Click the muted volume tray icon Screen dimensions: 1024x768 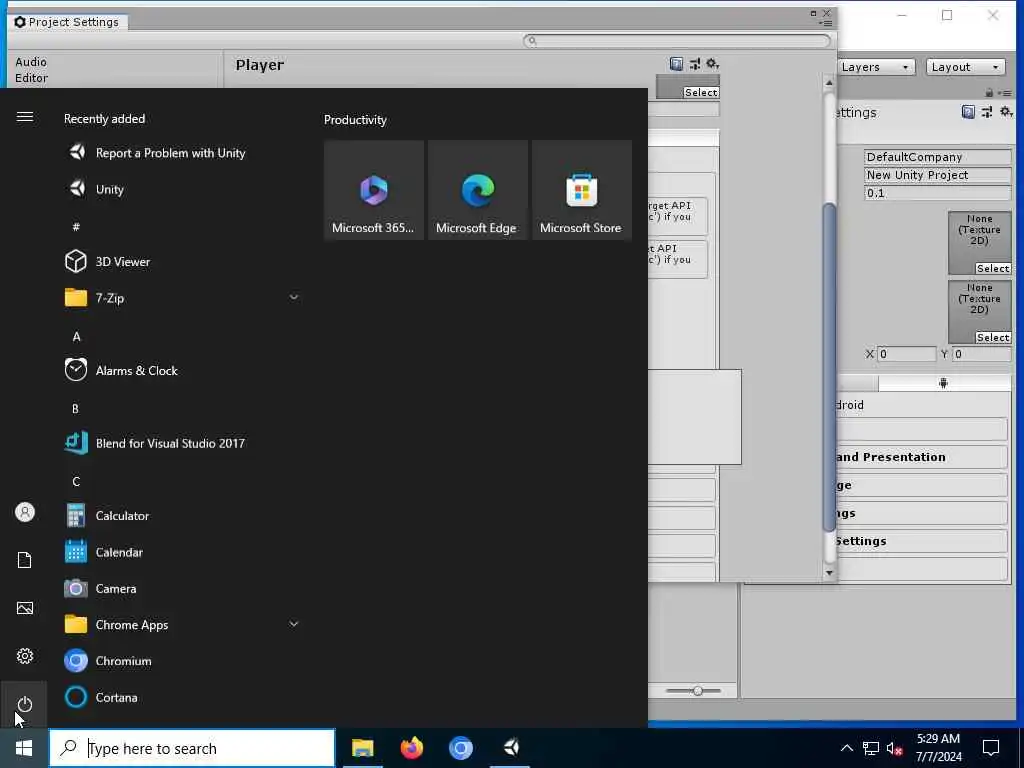coord(894,748)
